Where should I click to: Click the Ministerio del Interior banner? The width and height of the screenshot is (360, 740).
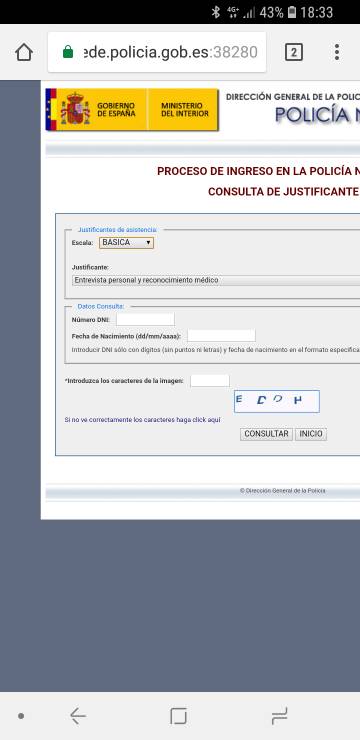[x=183, y=109]
